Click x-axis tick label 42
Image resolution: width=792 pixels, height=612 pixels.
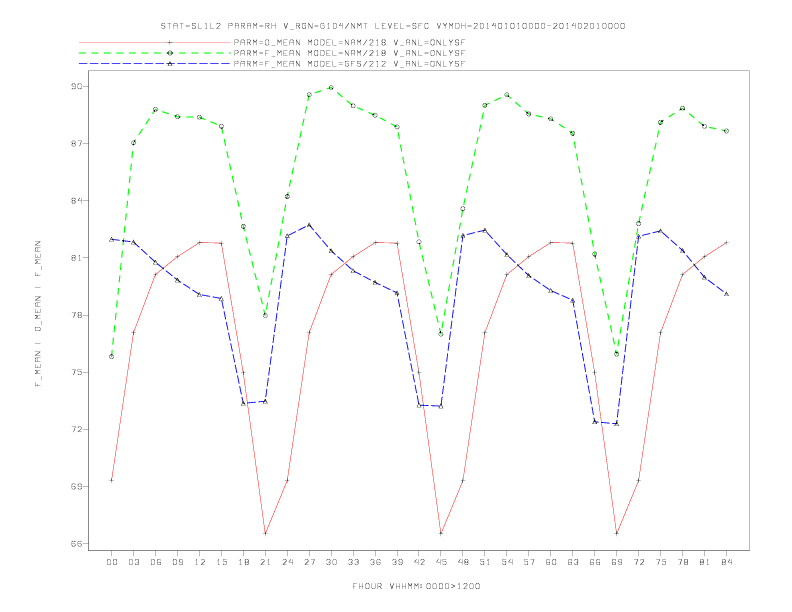[419, 562]
